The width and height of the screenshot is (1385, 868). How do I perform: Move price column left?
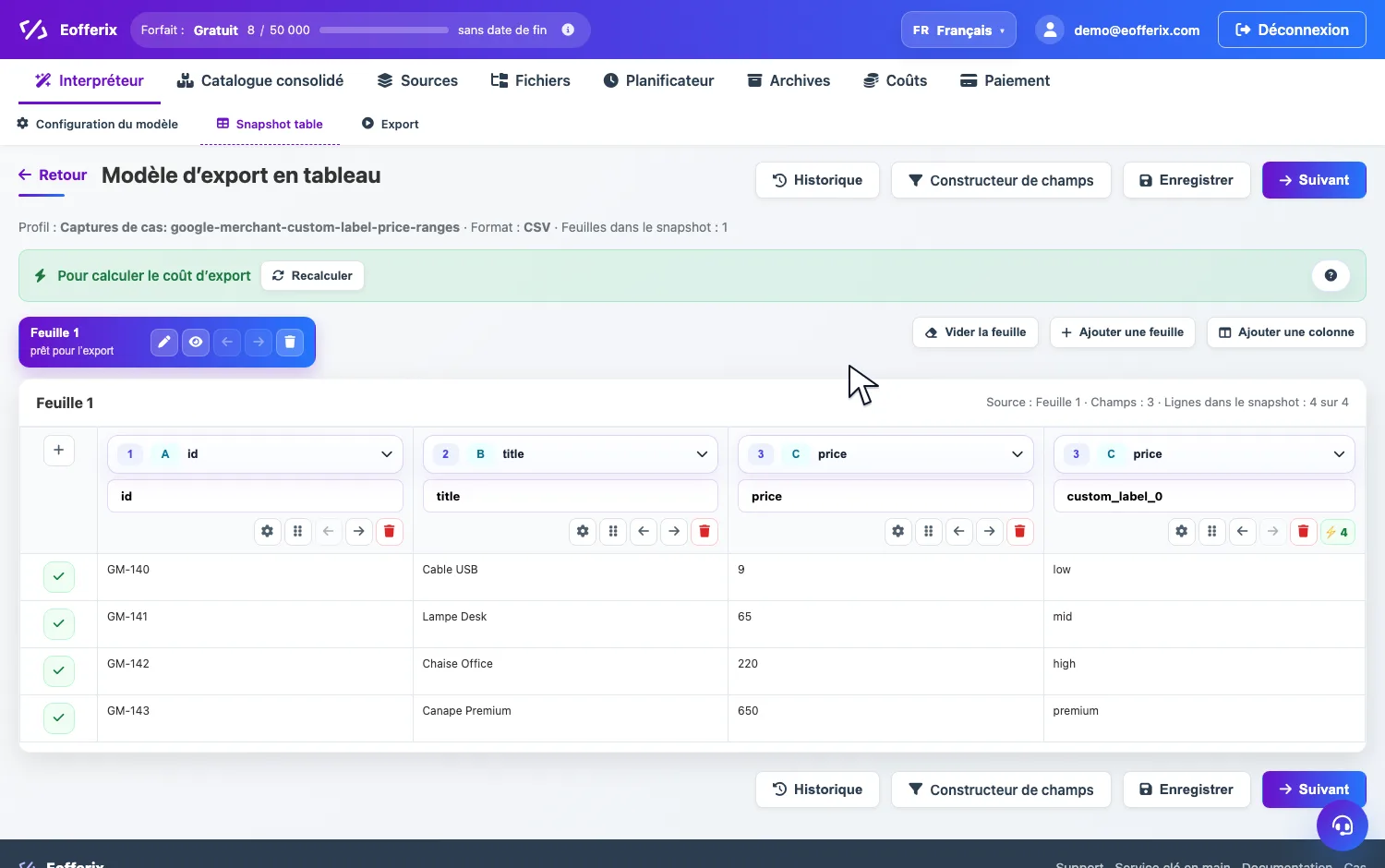coord(958,531)
